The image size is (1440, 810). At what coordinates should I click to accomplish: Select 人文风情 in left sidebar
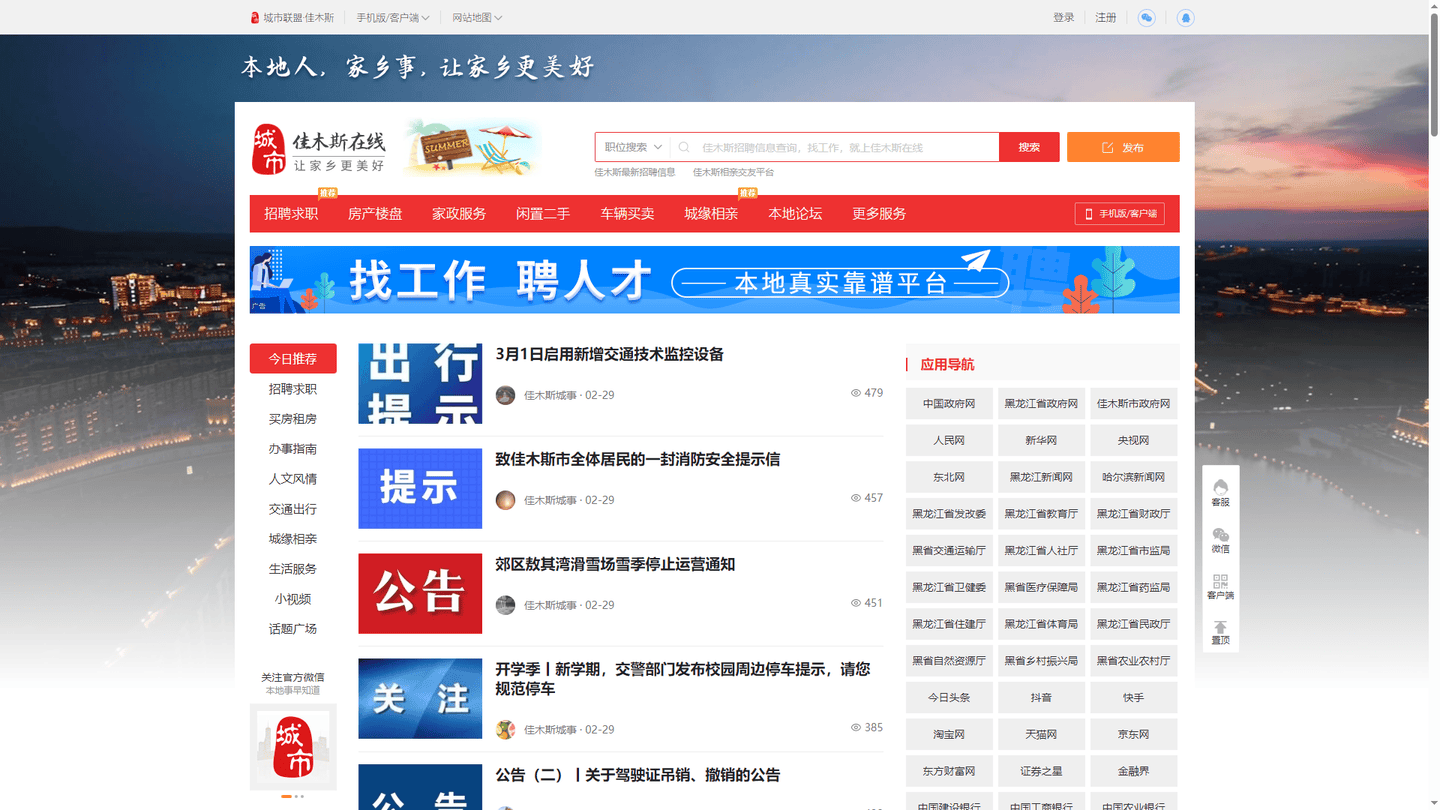coord(293,479)
